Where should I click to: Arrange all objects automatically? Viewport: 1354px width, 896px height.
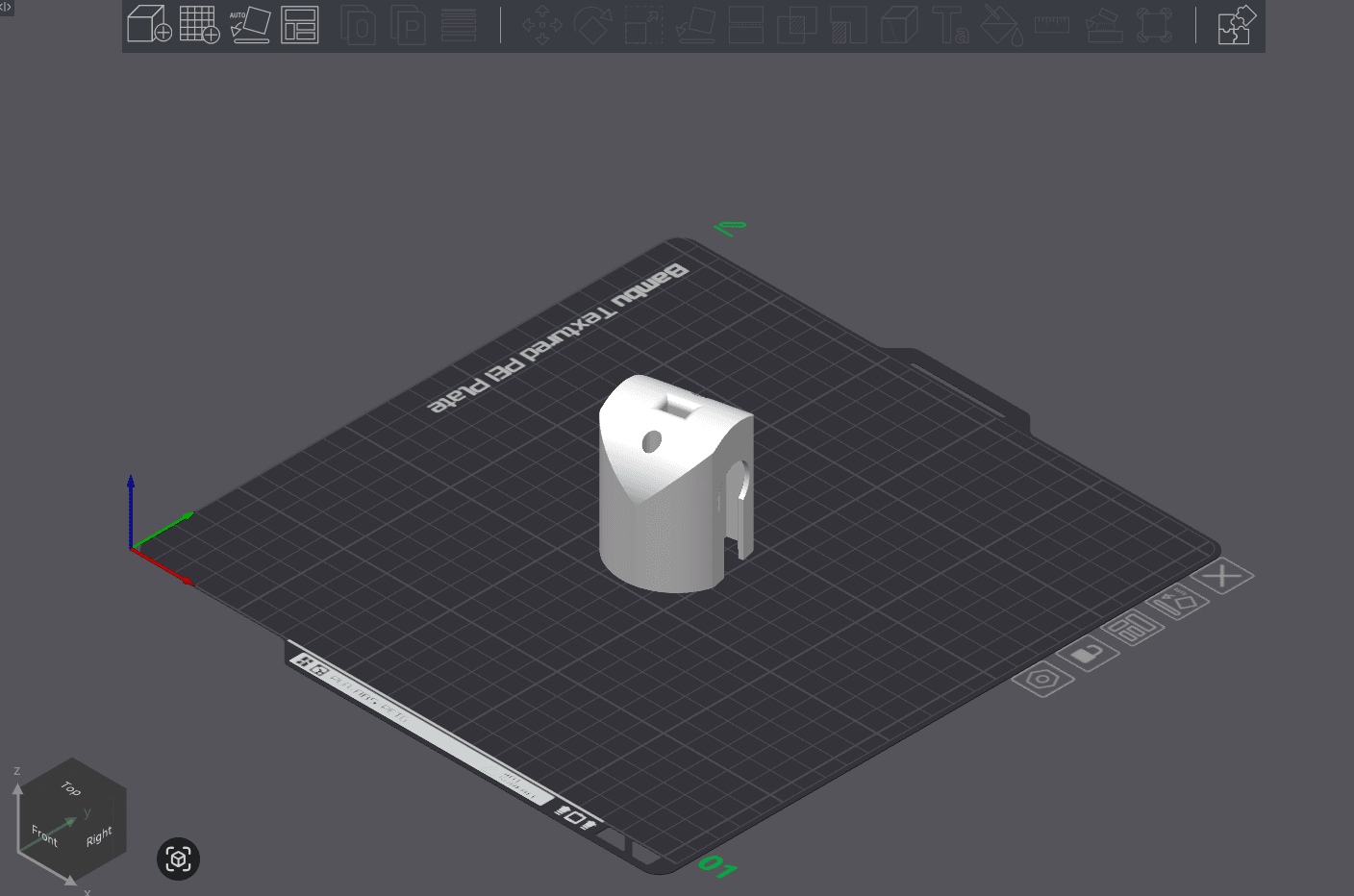tap(299, 25)
